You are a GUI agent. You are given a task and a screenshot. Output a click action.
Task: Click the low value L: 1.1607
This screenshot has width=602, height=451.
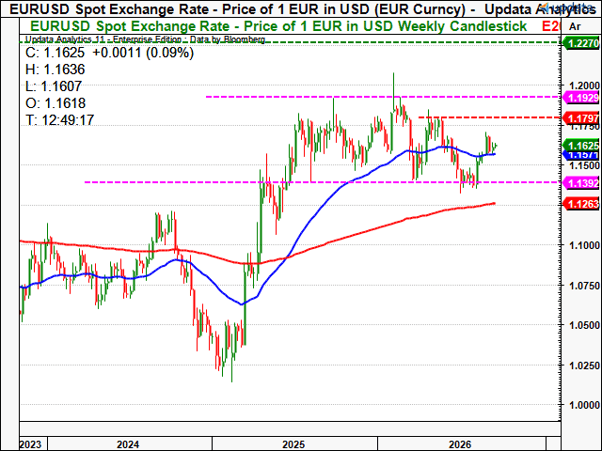[53, 86]
